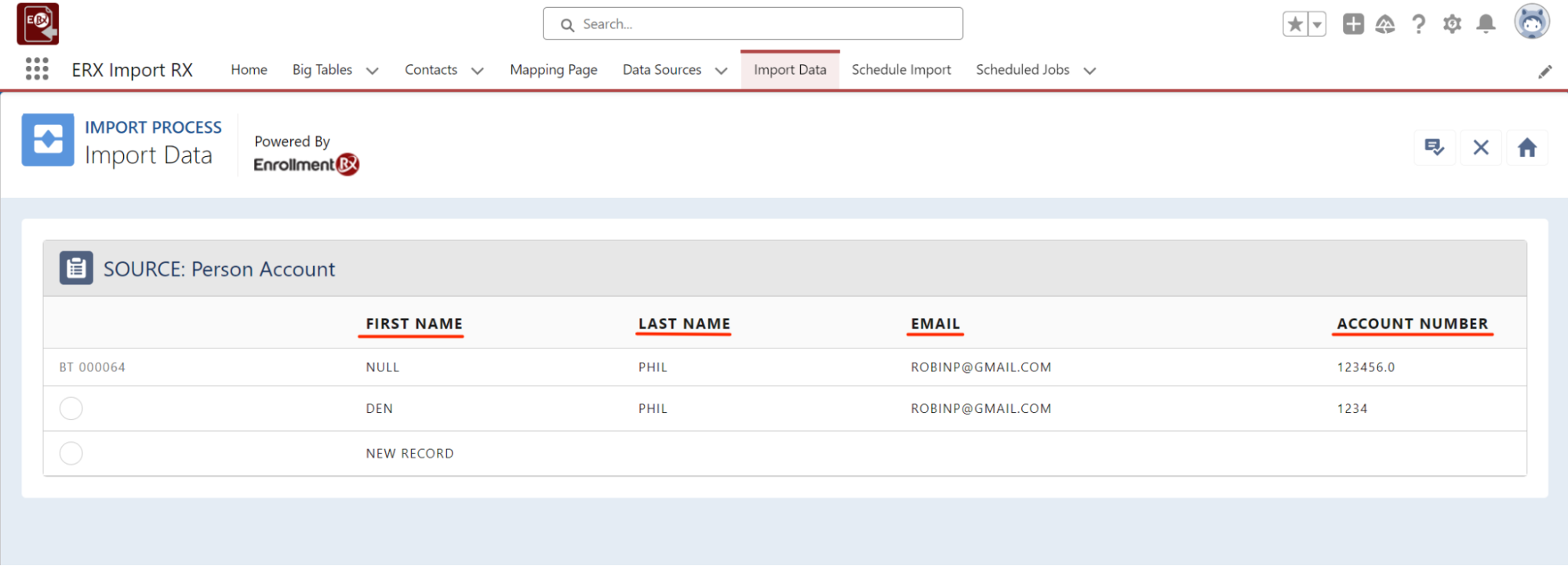Open the global actions plus icon
The image size is (1568, 566).
1353,24
